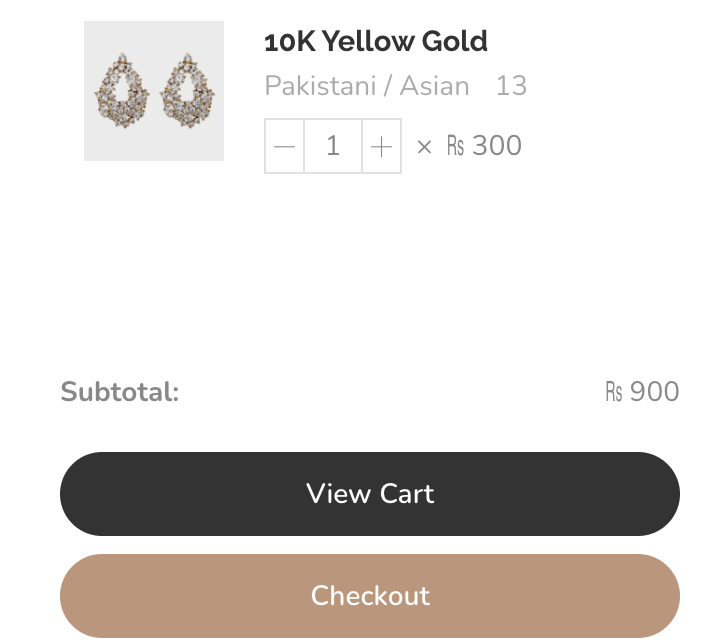714x642 pixels.
Task: Decrease quantity with the minus button
Action: pyautogui.click(x=284, y=146)
